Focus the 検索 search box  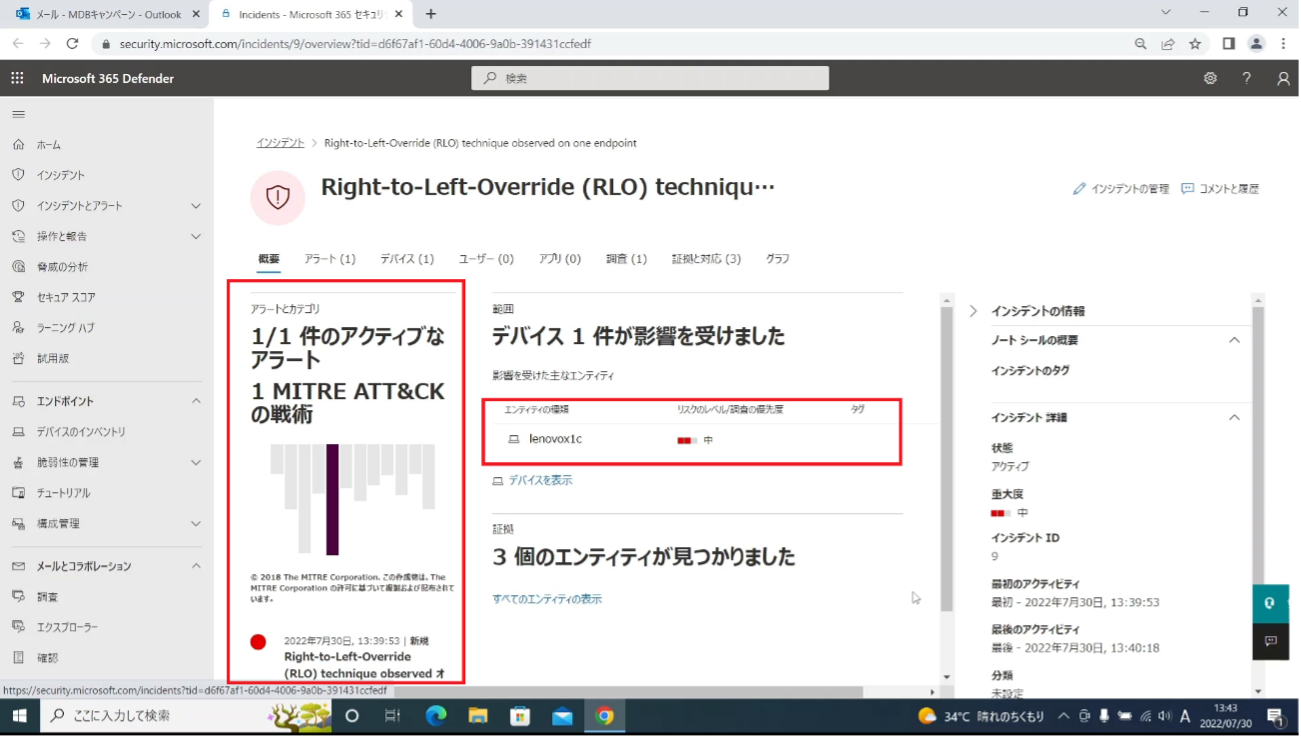point(650,78)
